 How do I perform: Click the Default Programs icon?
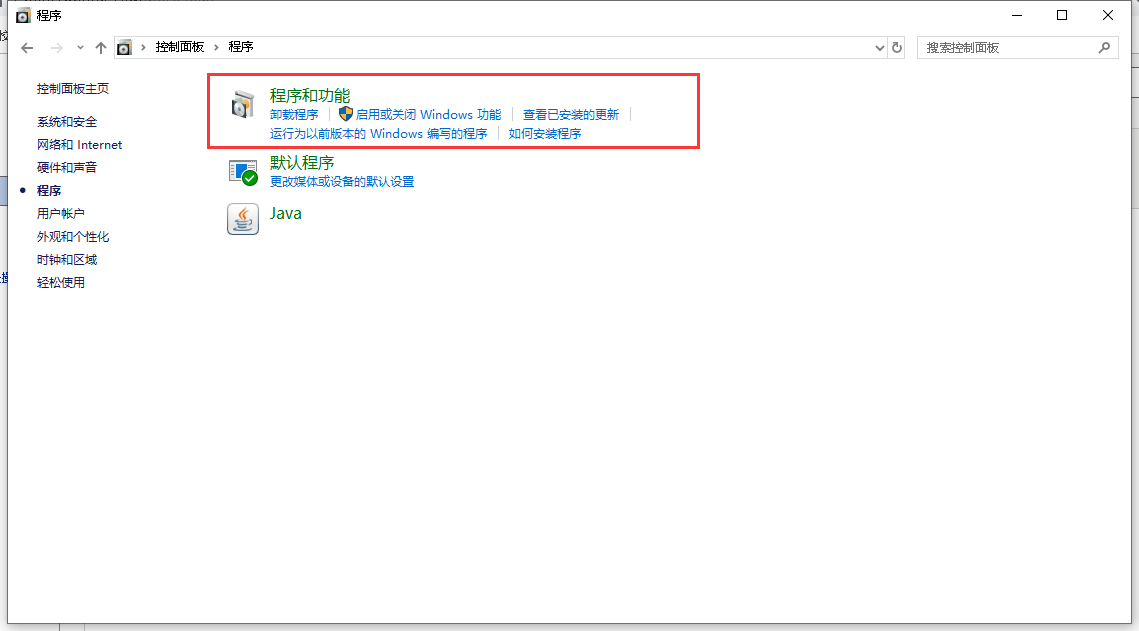[243, 172]
